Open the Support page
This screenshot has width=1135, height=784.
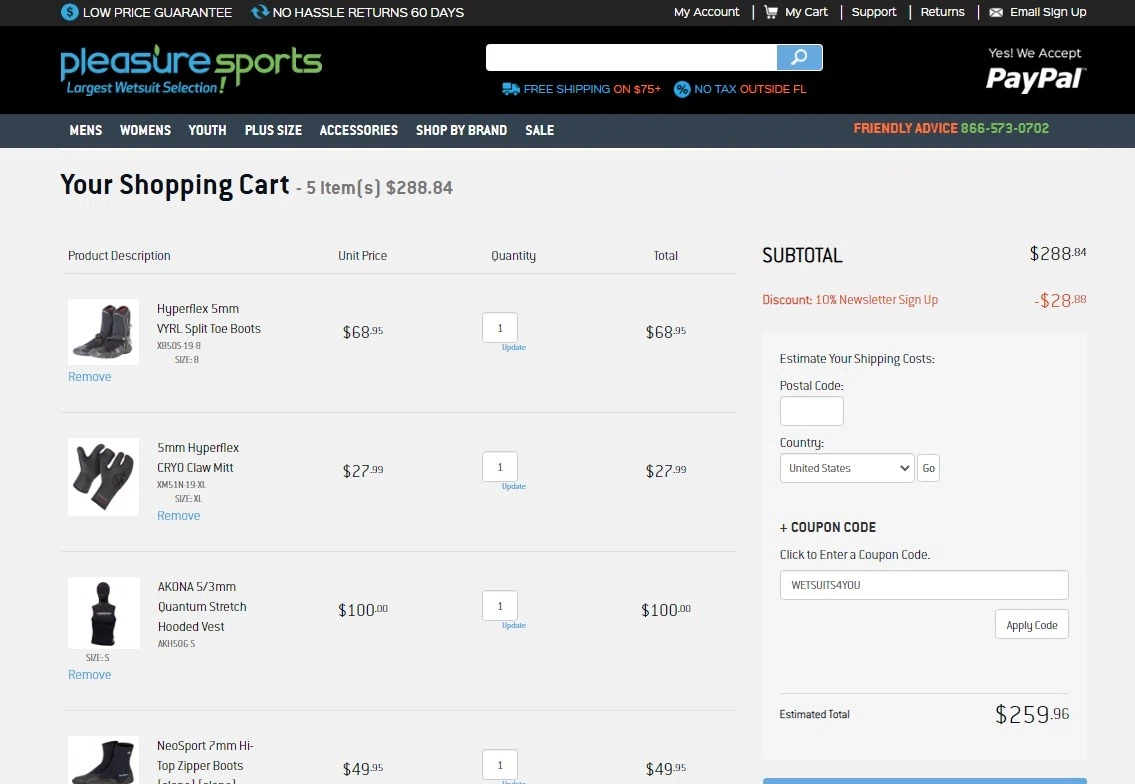point(874,12)
